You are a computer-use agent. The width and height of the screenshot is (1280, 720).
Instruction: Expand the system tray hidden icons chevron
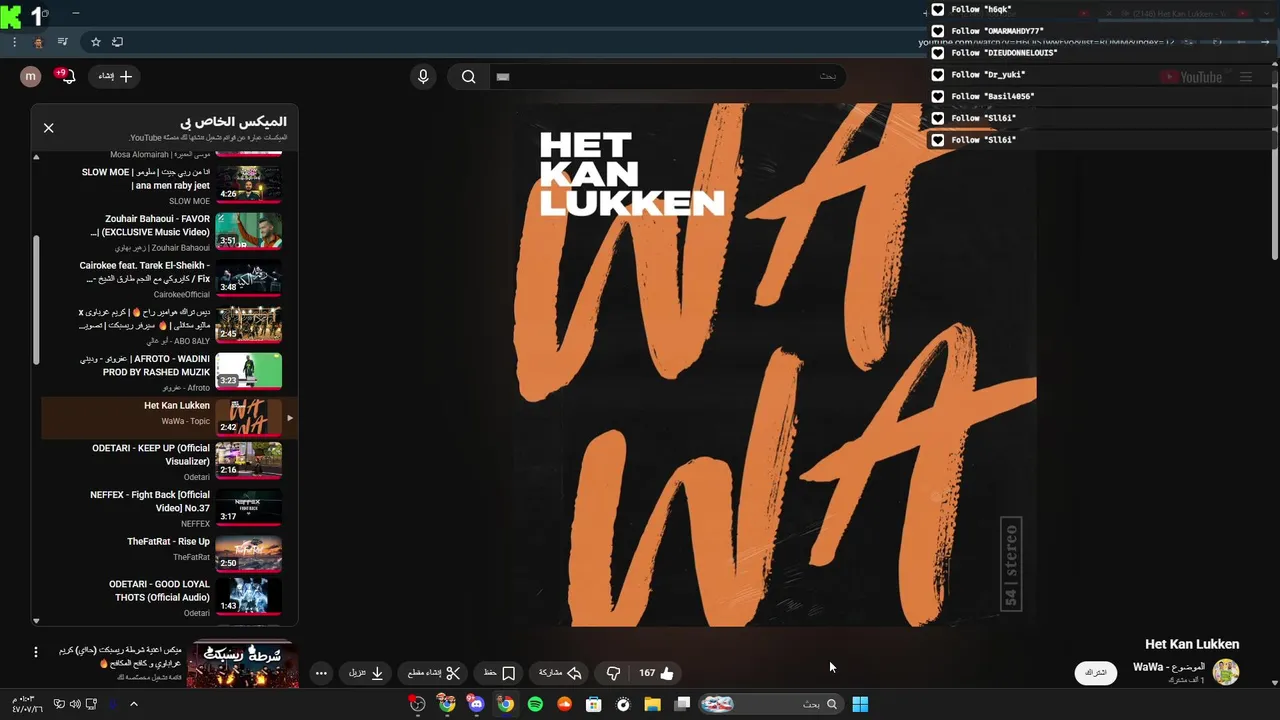(133, 704)
